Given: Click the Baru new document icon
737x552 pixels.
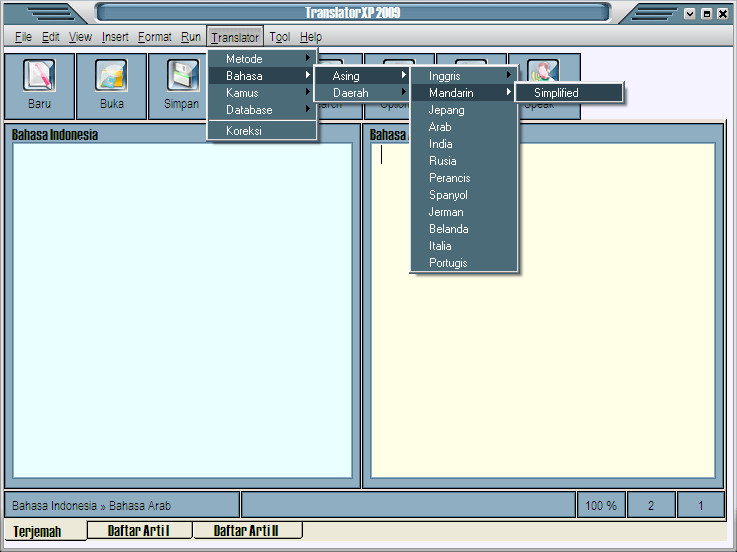Looking at the screenshot, I should click(x=39, y=75).
